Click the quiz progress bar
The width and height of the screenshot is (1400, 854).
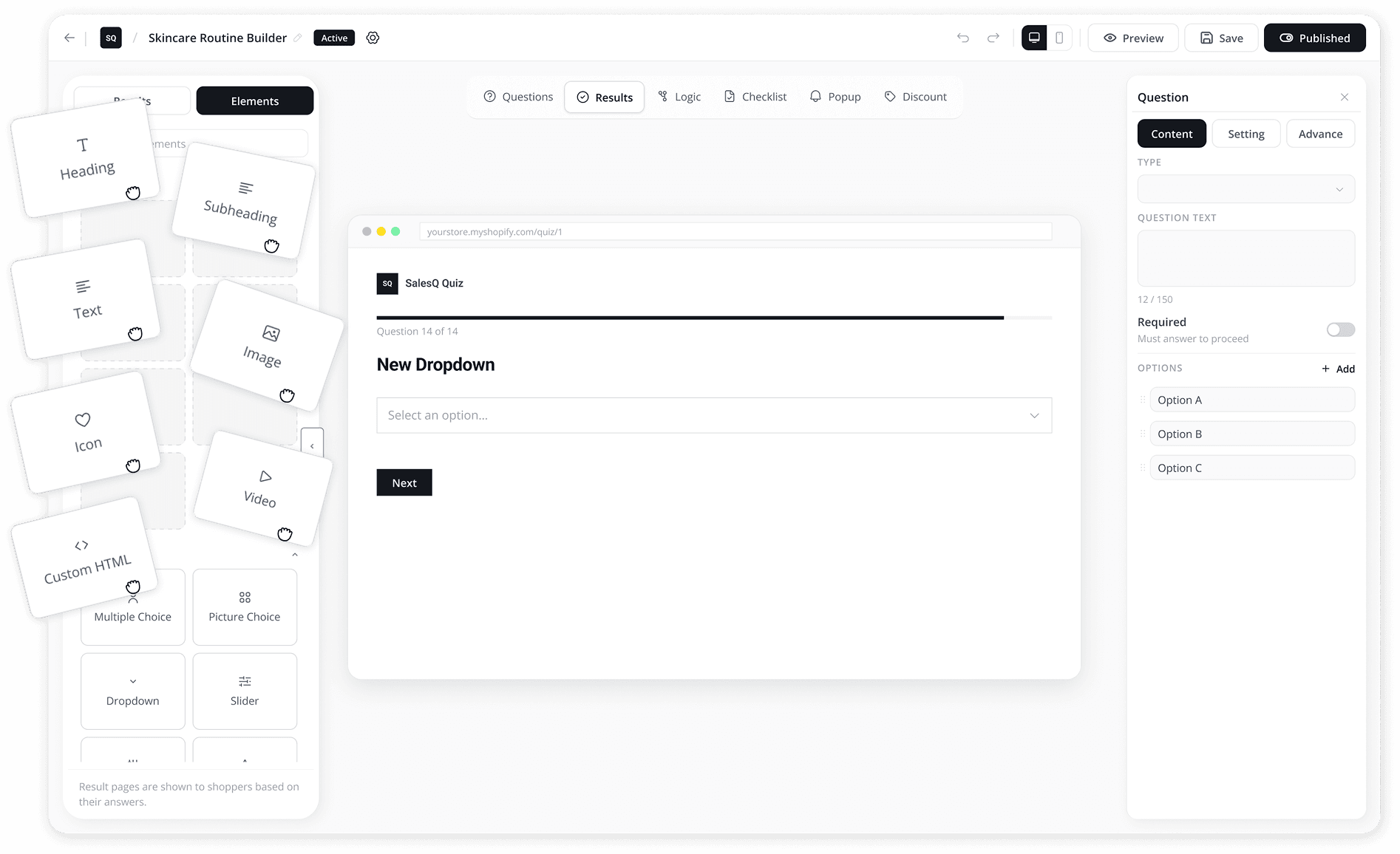click(x=714, y=318)
